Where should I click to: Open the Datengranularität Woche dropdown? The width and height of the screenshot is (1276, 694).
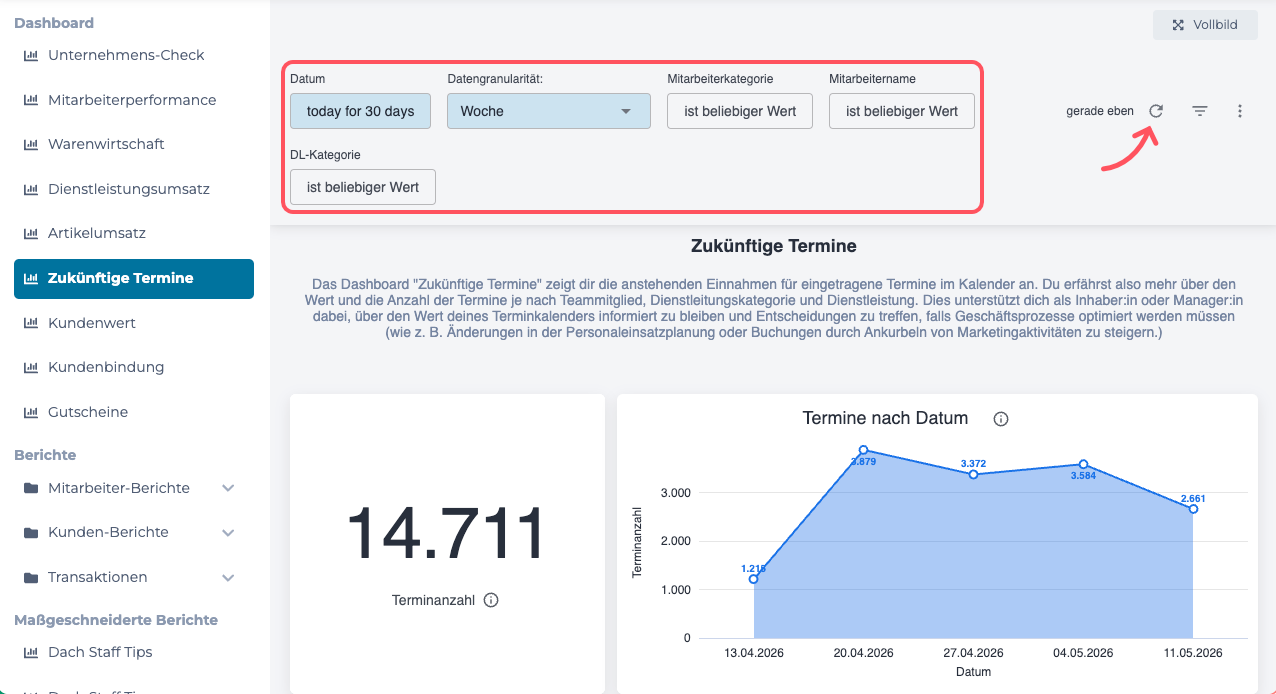(x=548, y=111)
